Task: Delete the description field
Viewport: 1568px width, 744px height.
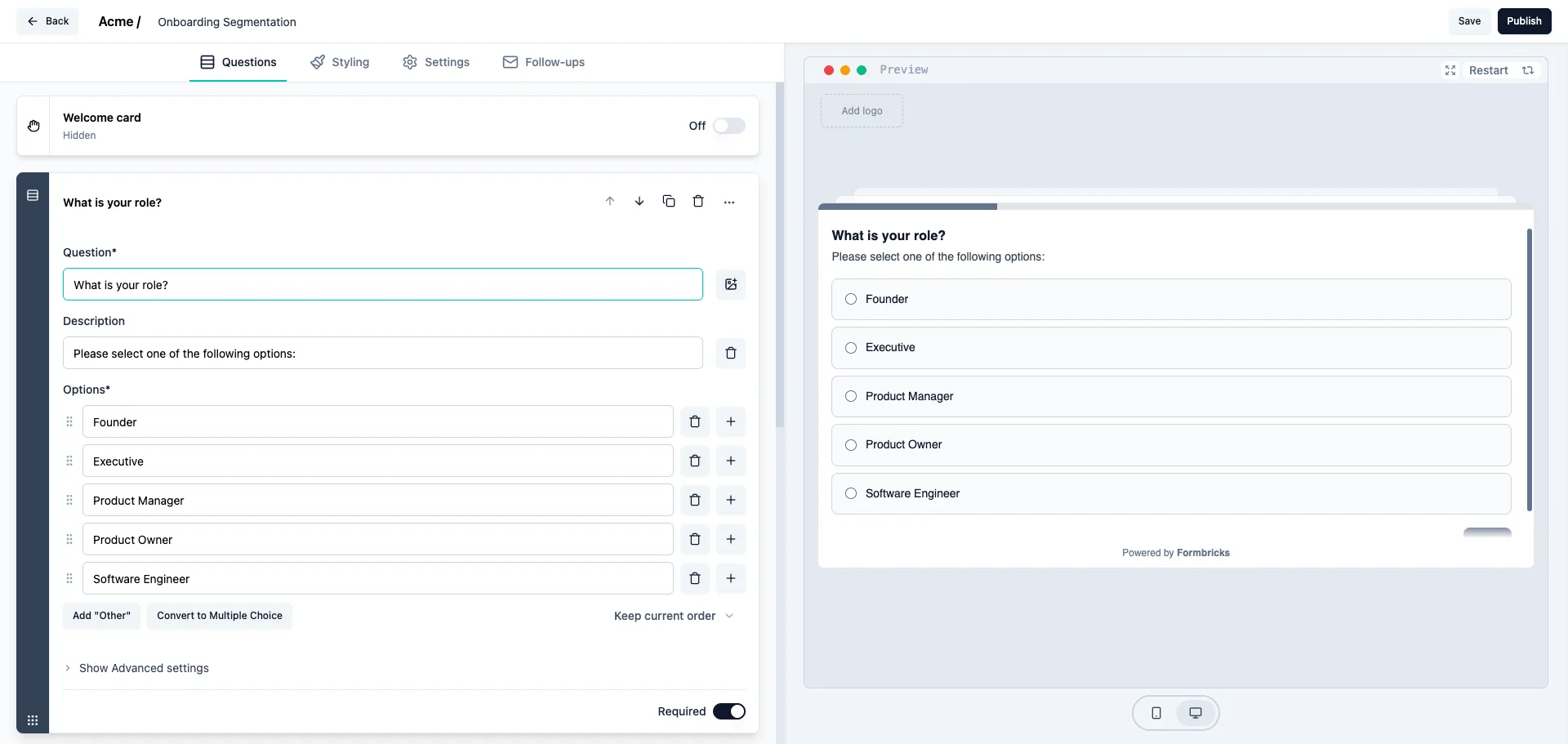Action: pyautogui.click(x=731, y=353)
